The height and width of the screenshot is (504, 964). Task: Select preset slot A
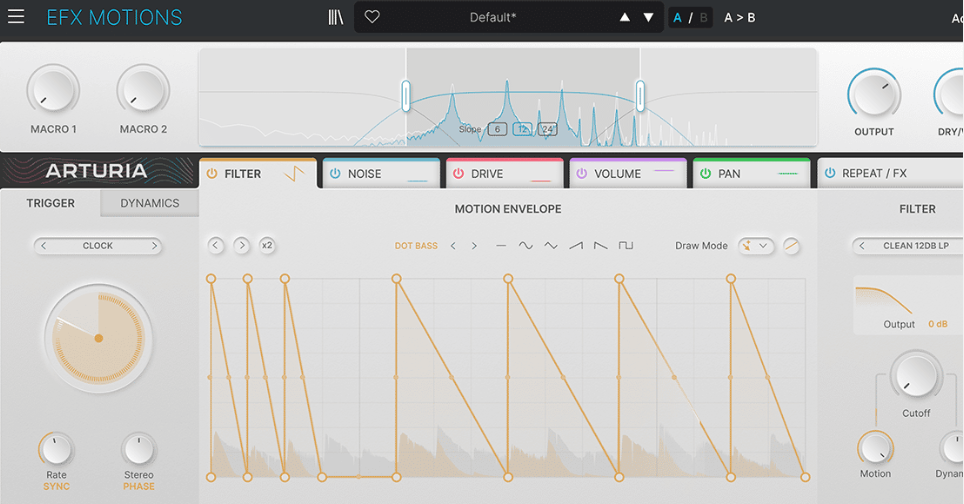(x=678, y=18)
